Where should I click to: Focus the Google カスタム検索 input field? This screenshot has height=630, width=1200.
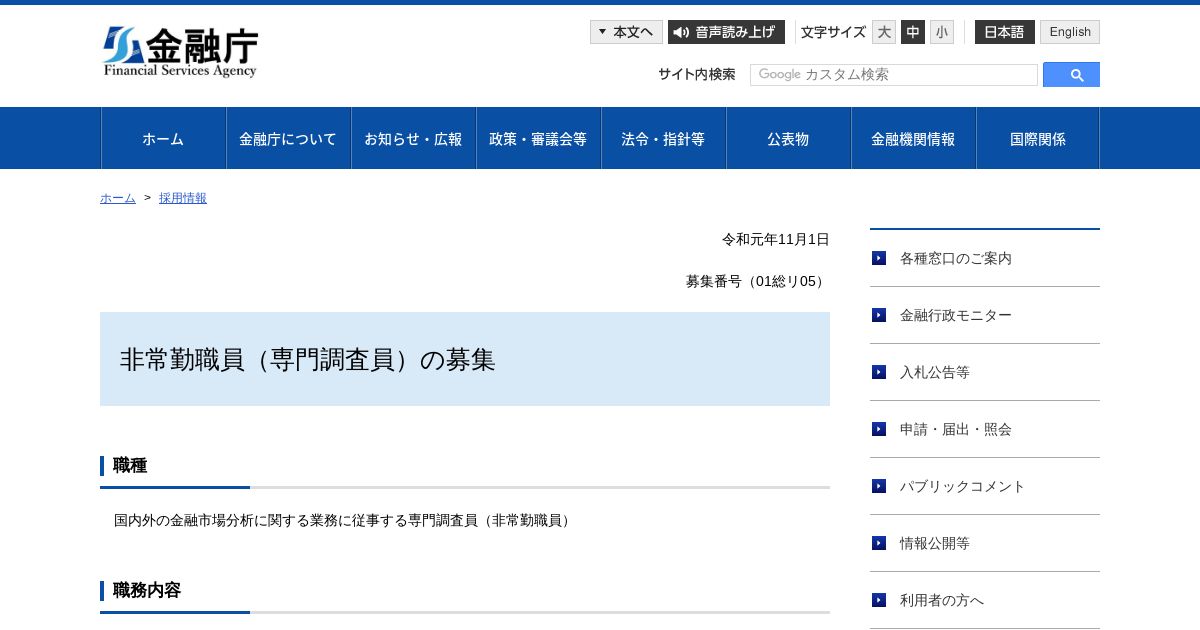(894, 75)
